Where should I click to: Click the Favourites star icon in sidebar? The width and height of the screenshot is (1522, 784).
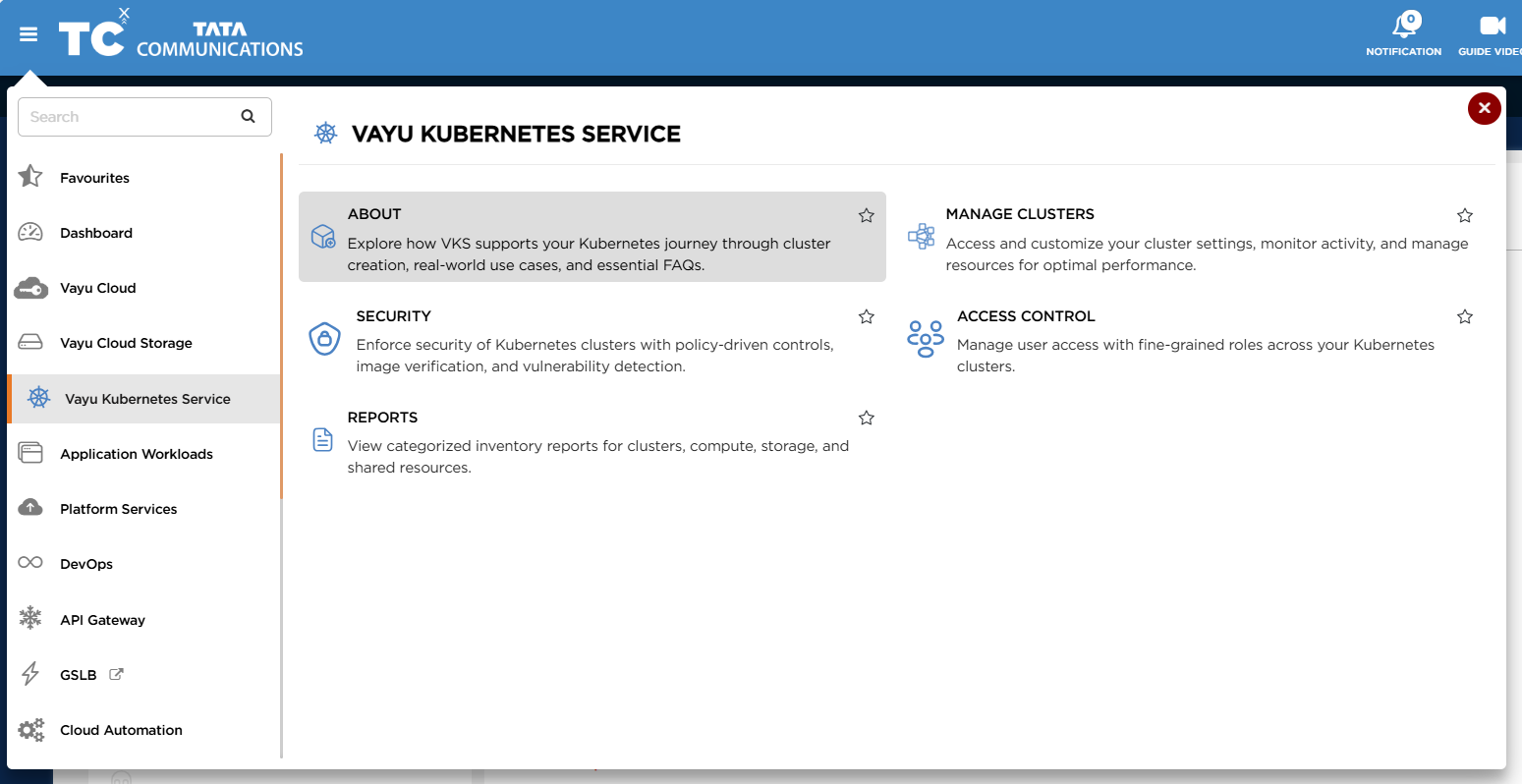click(x=30, y=177)
